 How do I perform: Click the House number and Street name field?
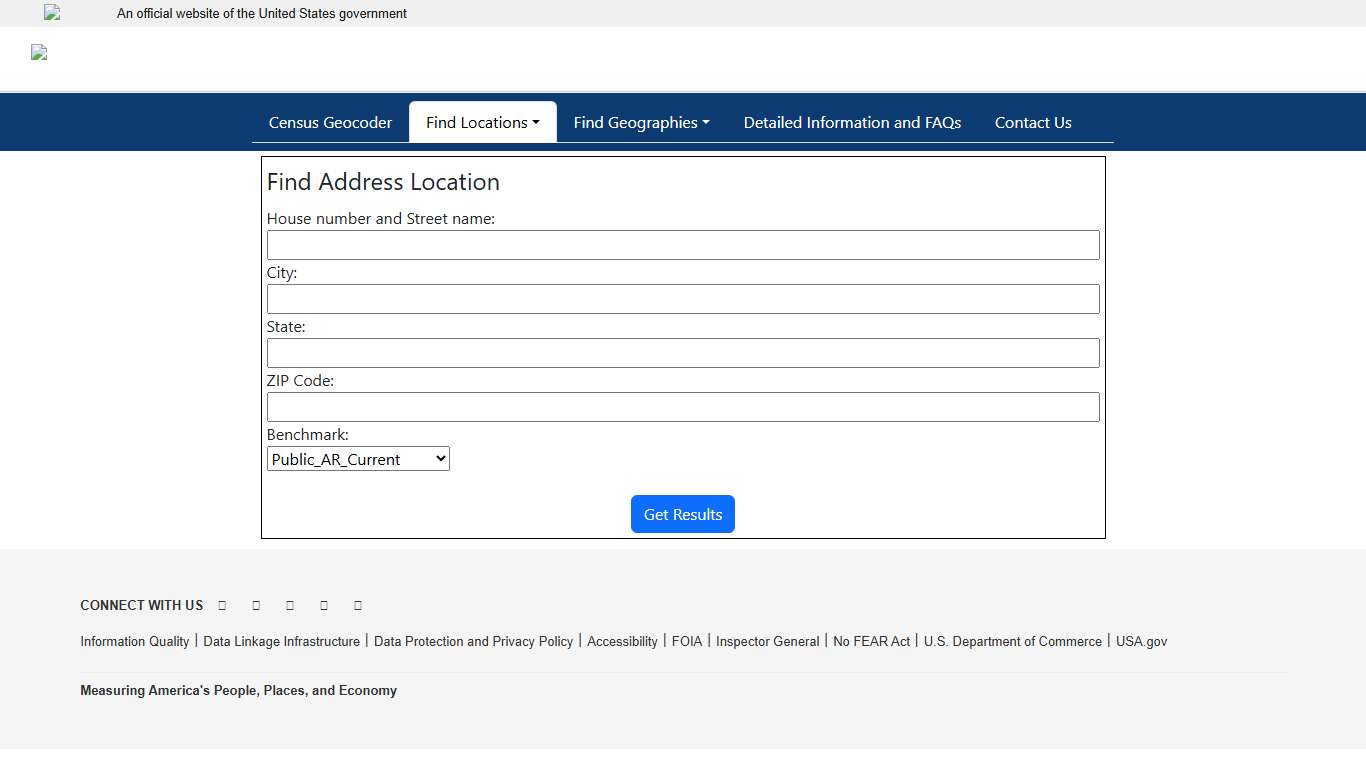point(683,244)
